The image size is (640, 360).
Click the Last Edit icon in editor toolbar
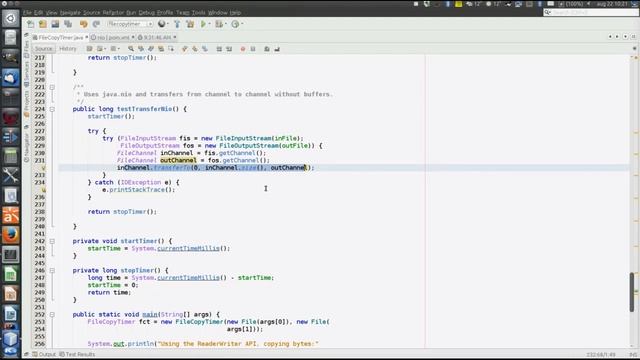(89, 49)
